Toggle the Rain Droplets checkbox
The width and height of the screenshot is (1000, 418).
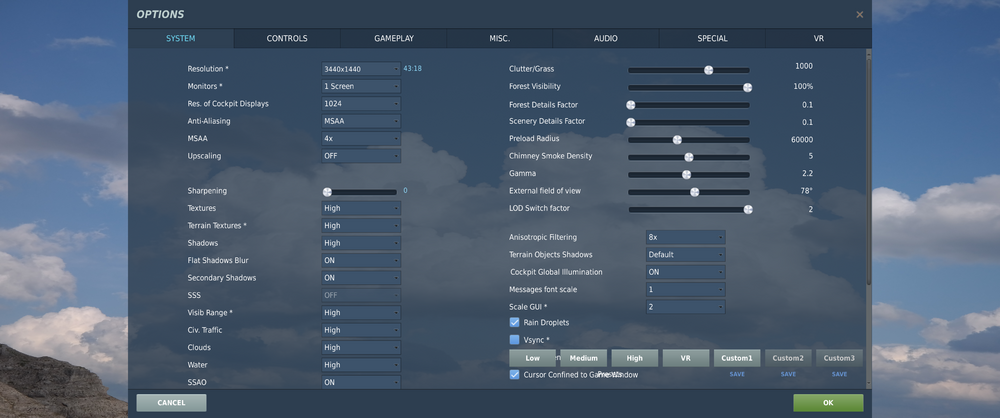(514, 322)
